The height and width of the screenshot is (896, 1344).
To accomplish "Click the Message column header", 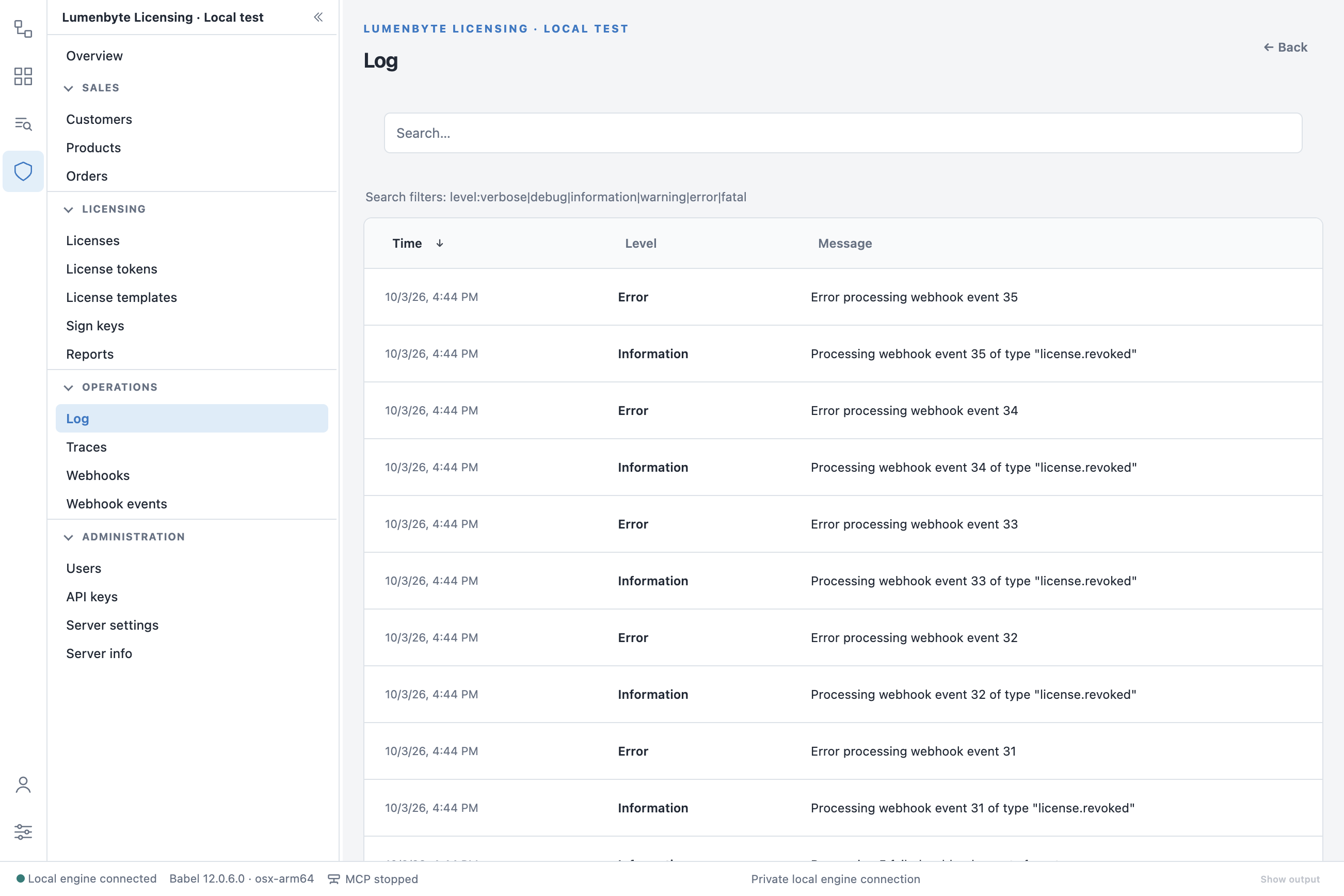I will coord(844,244).
